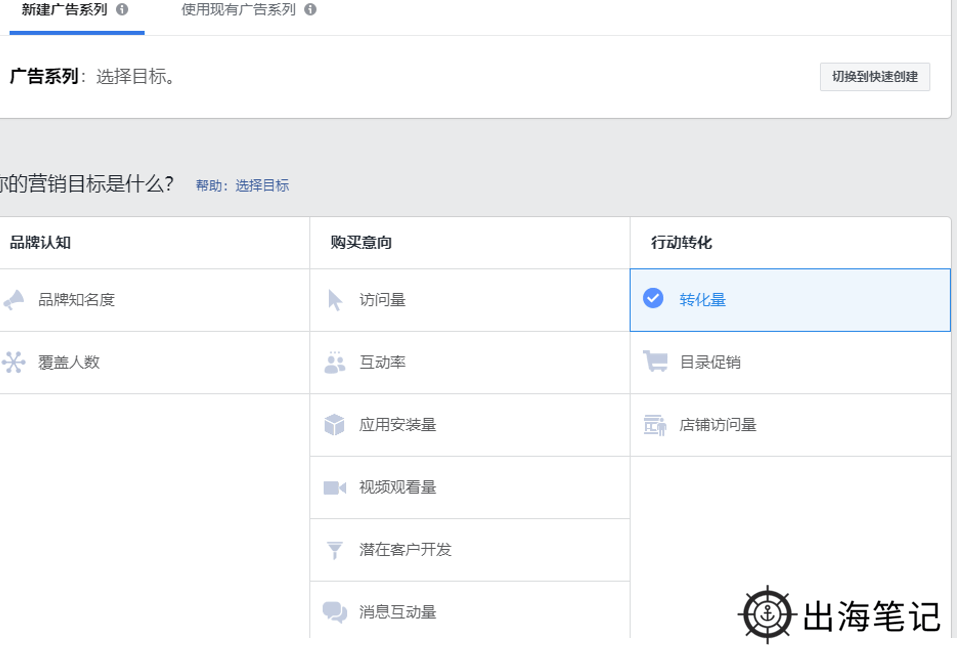Image resolution: width=975 pixels, height=661 pixels.
Task: Click the 店铺访问量 storefront icon
Action: tap(654, 424)
